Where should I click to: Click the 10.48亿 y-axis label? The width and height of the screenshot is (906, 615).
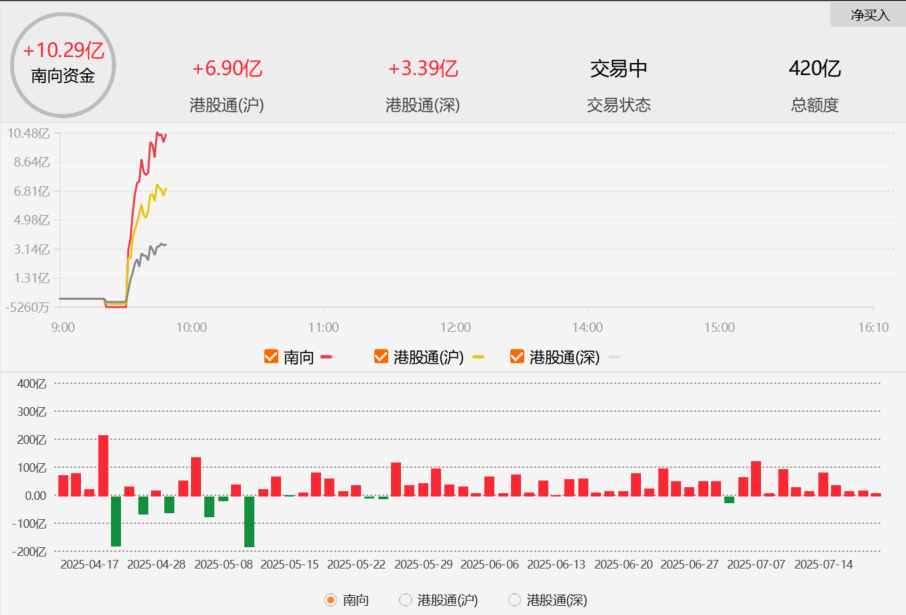pos(28,134)
